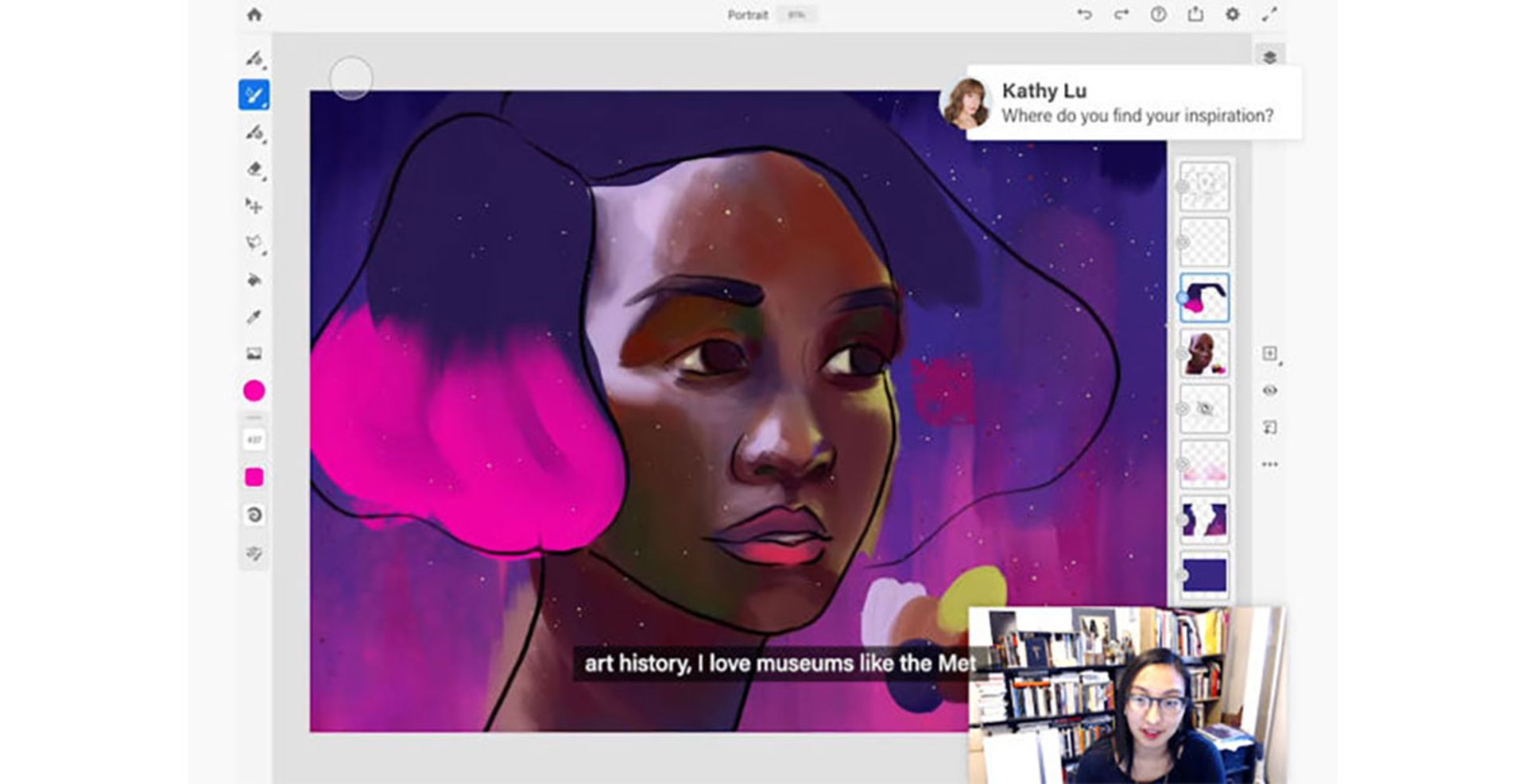Screen dimensions: 1526x784
Task: Activate the Move/Transform tool
Action: tap(254, 207)
